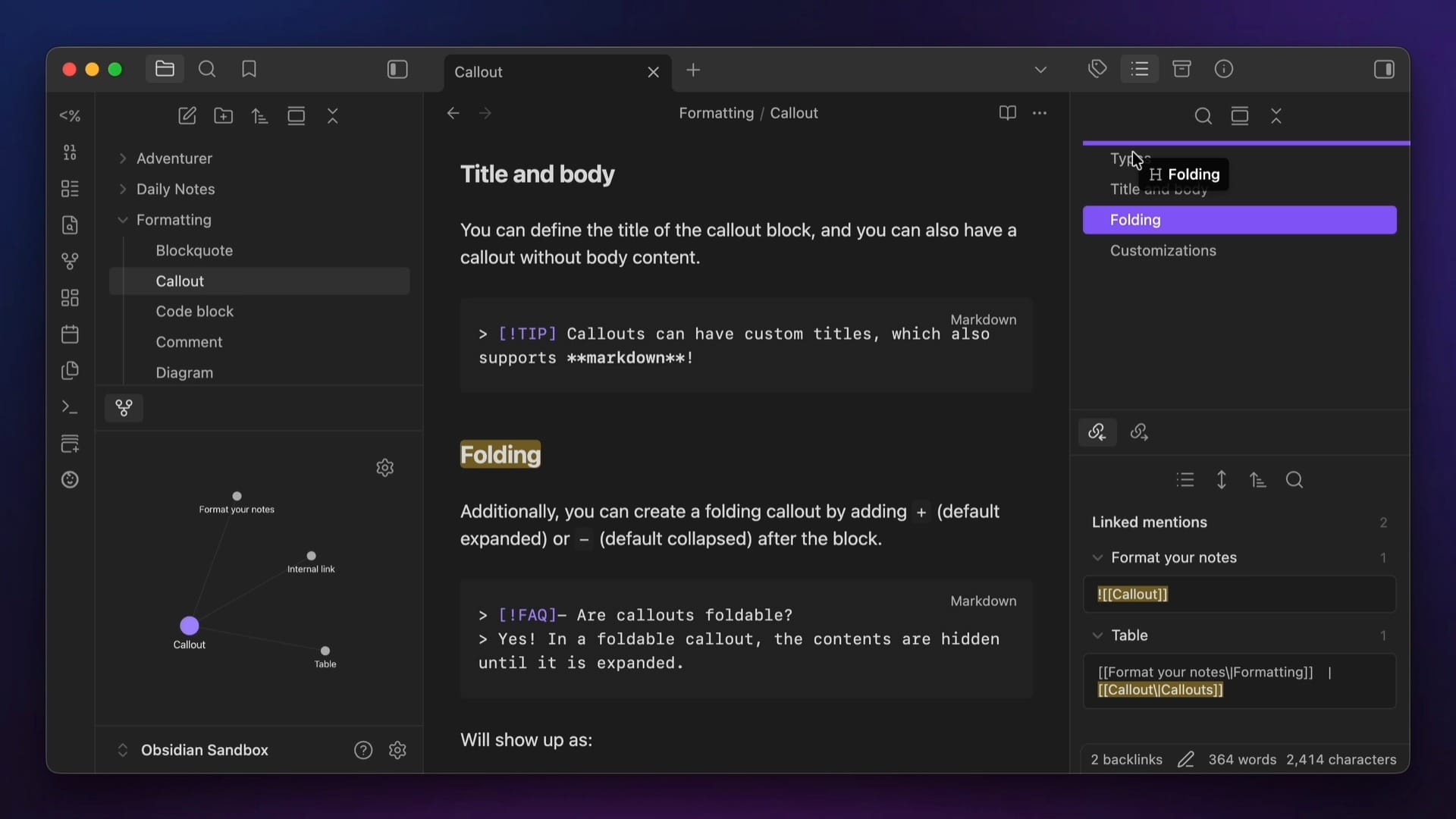Open graph settings gear icon

384,467
